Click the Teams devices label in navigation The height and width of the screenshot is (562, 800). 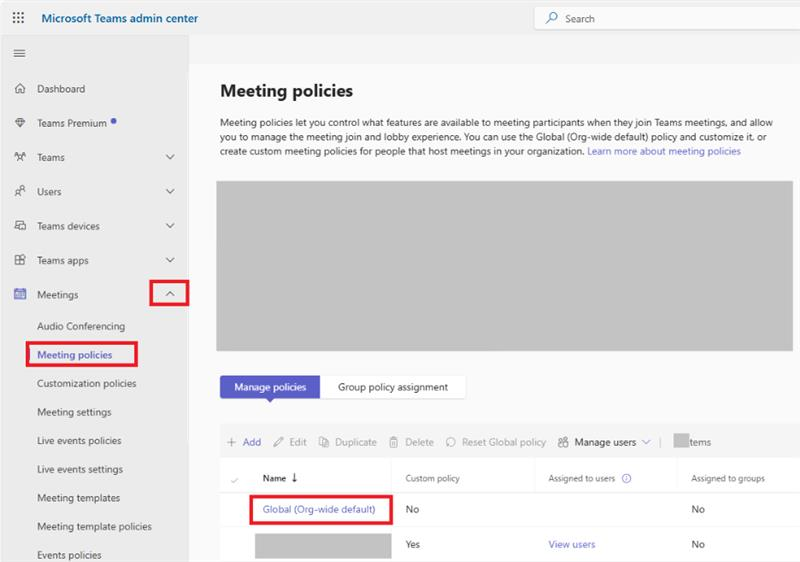click(x=68, y=226)
